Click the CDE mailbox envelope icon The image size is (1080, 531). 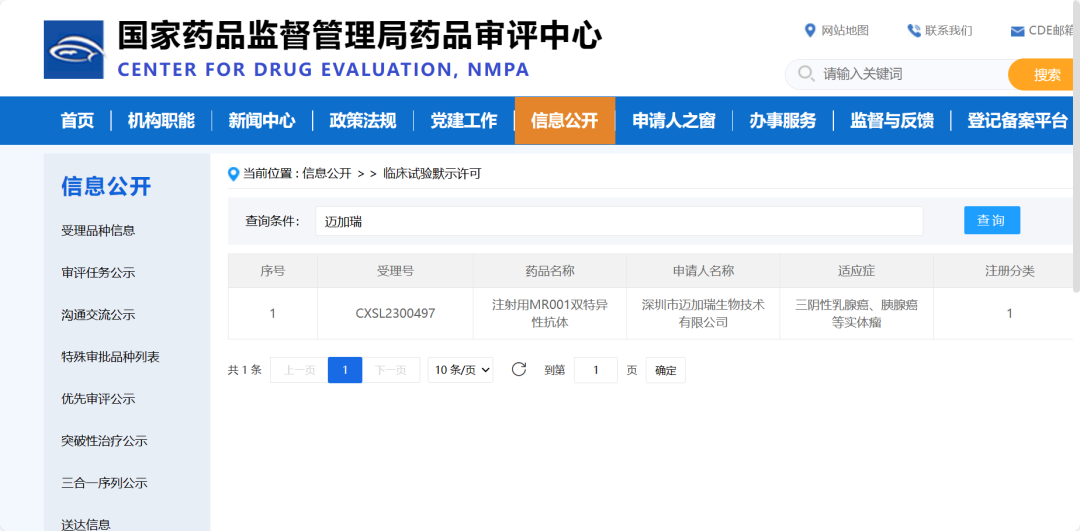pos(1017,31)
